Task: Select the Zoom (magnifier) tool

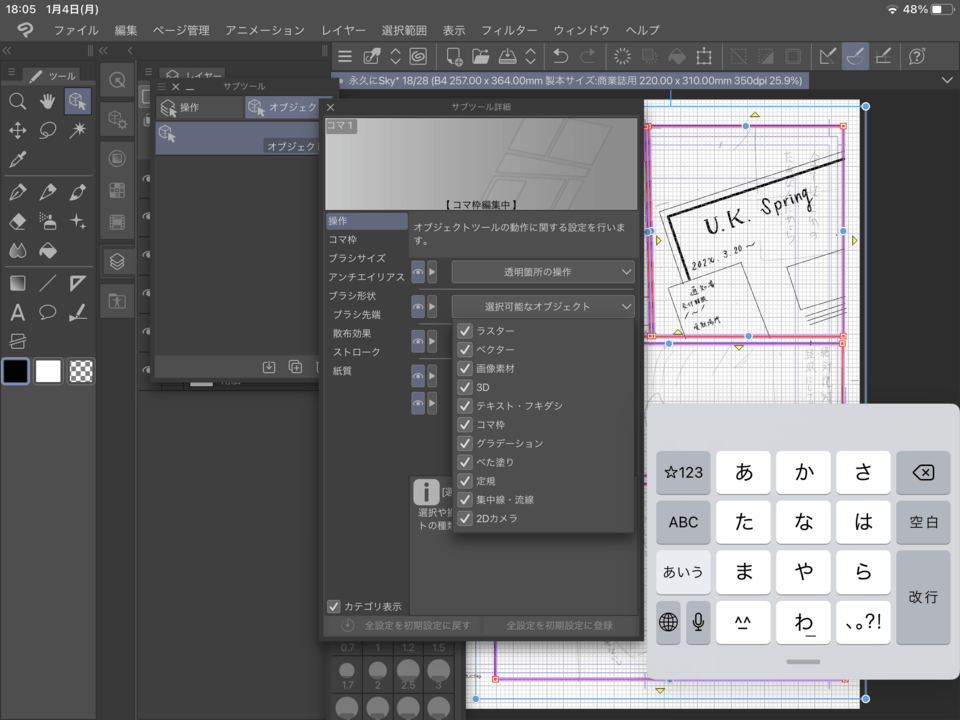Action: click(19, 100)
